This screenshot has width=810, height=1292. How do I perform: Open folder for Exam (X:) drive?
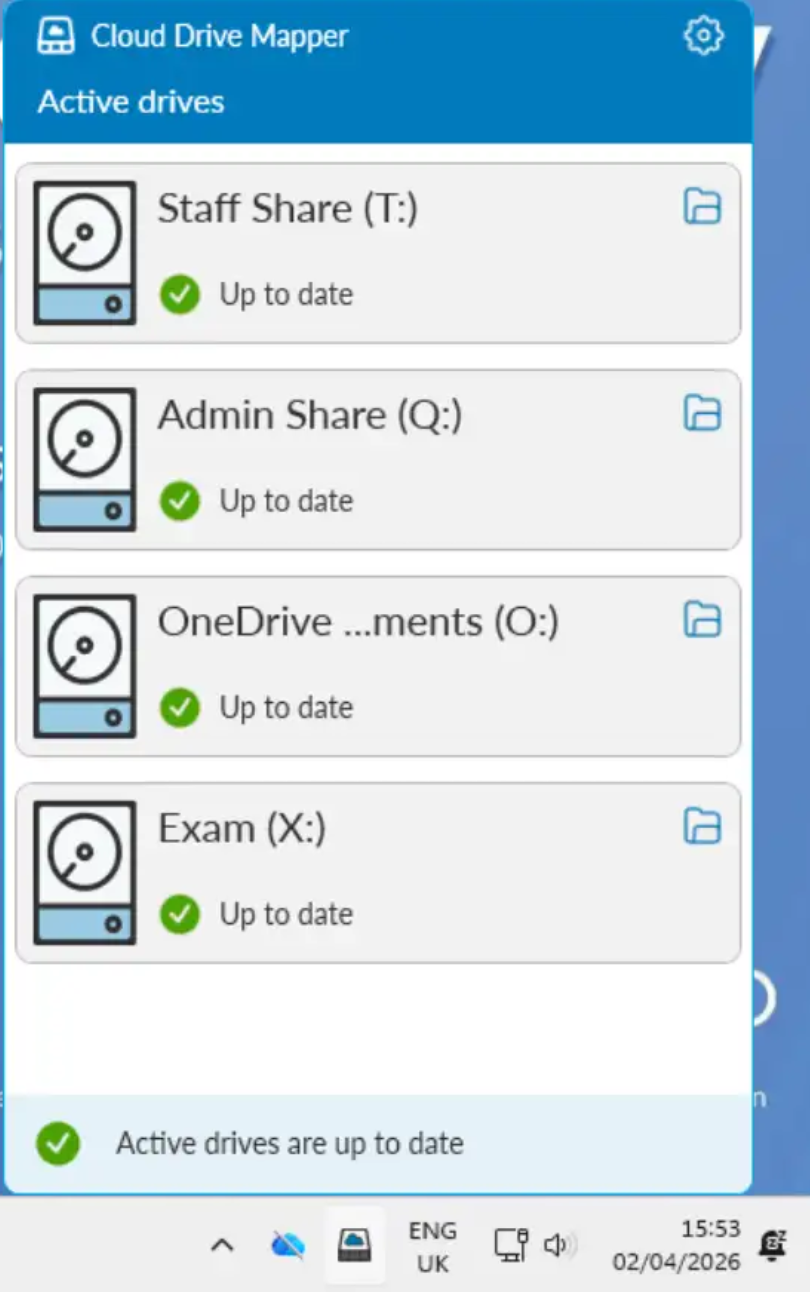point(702,826)
